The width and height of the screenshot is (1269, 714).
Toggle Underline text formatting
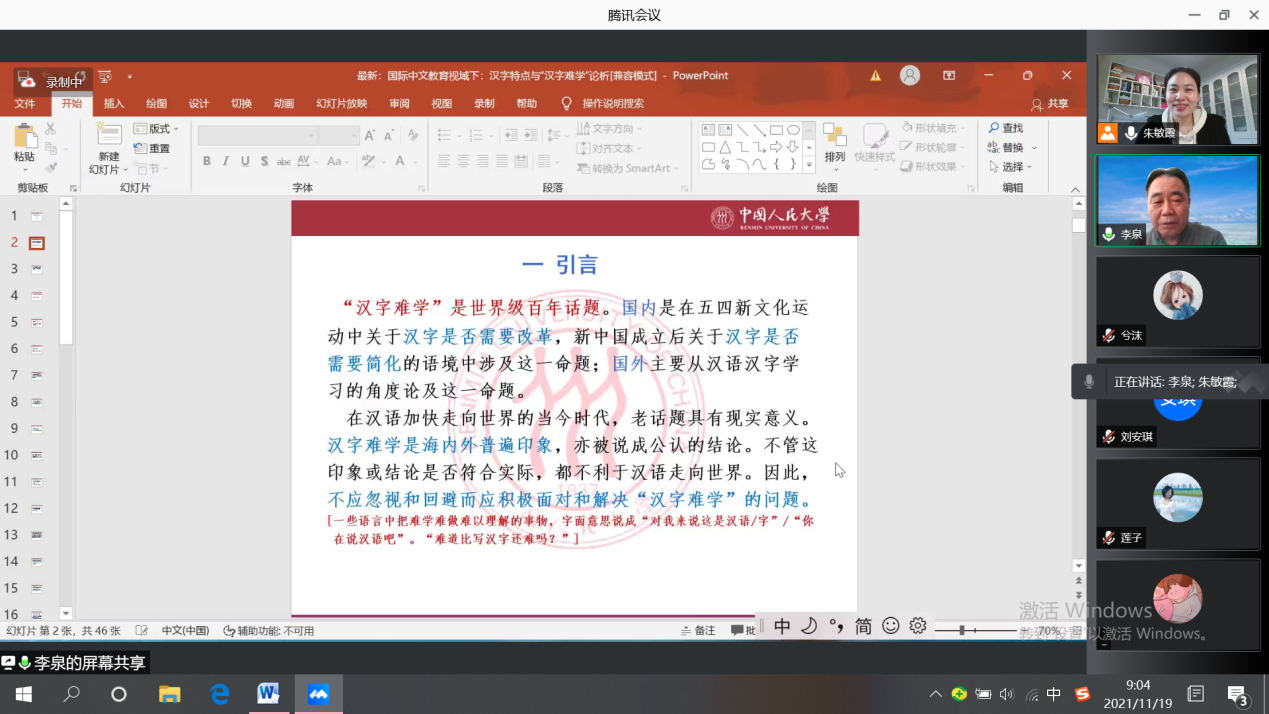click(245, 161)
